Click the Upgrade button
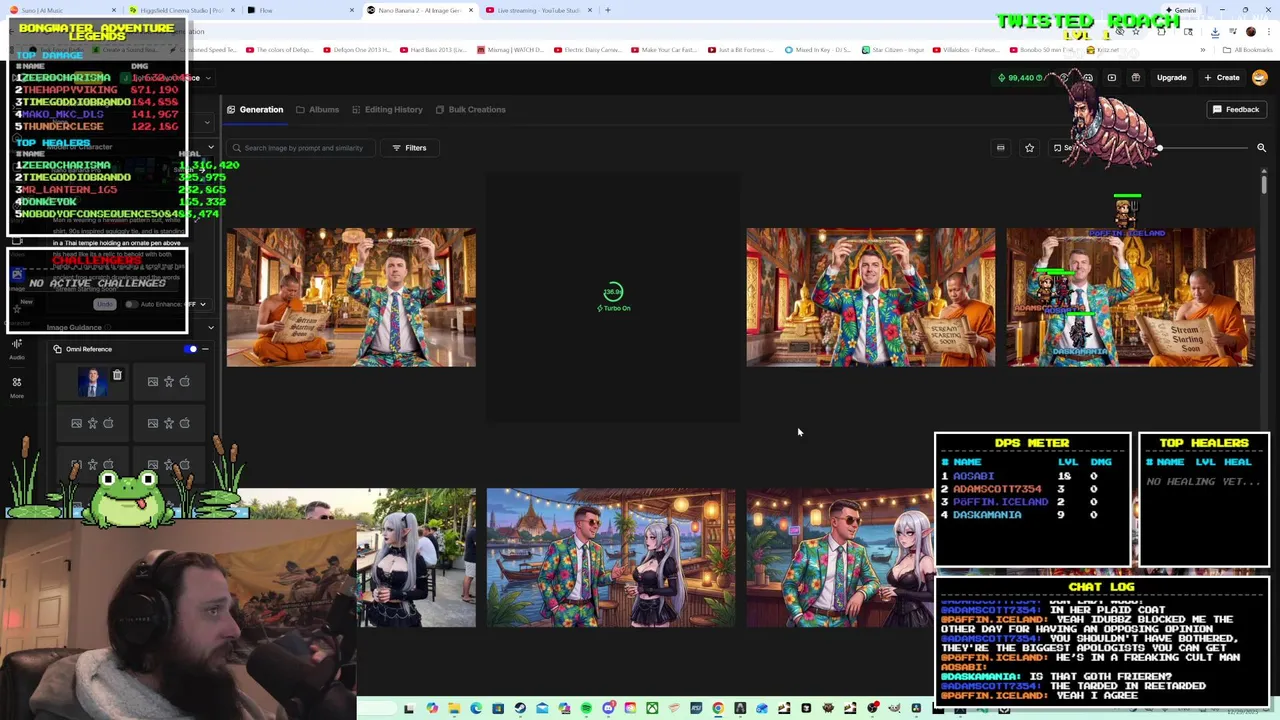 tap(1171, 78)
